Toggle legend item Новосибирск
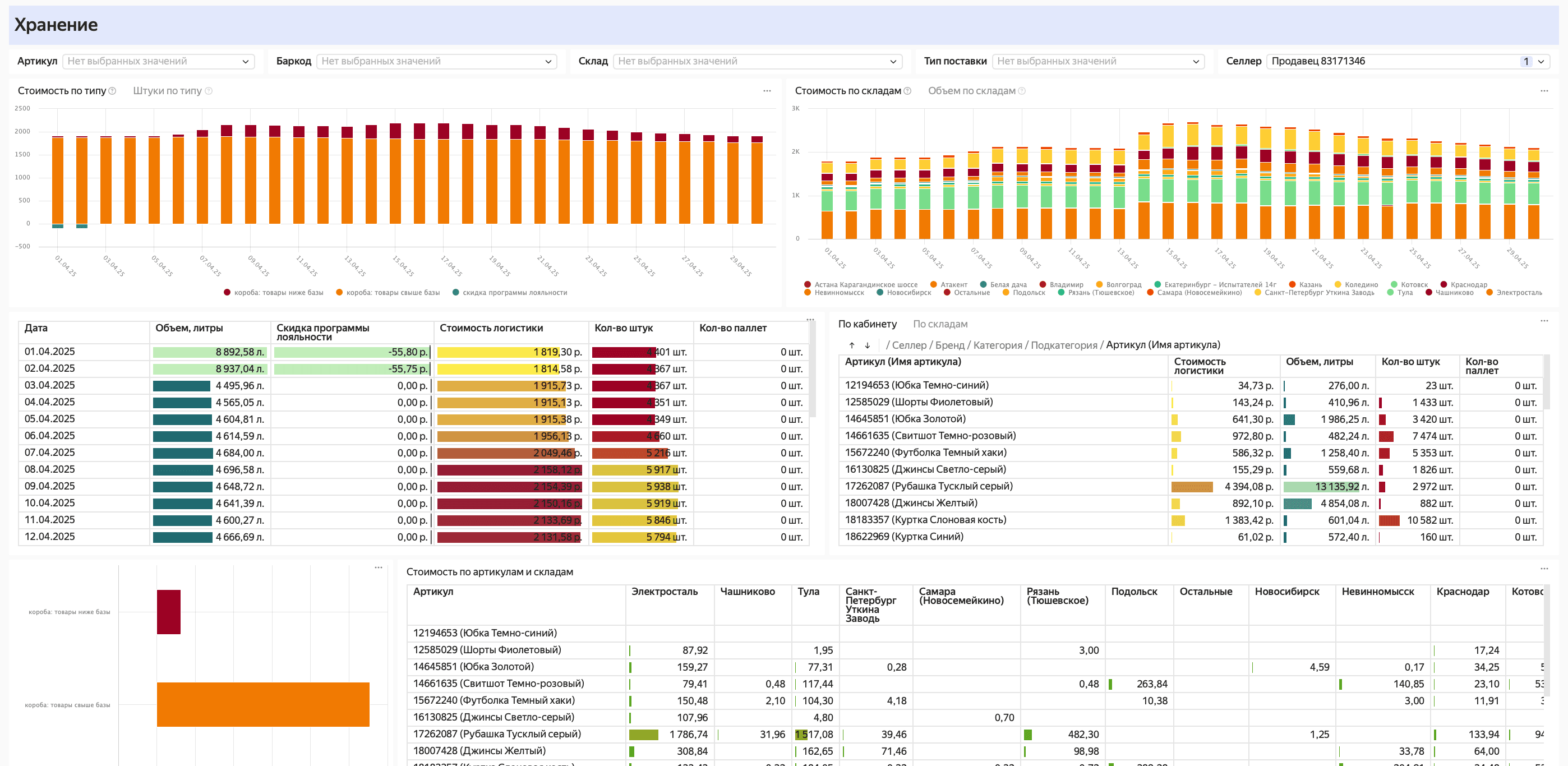The width and height of the screenshot is (1568, 766). pyautogui.click(x=903, y=293)
